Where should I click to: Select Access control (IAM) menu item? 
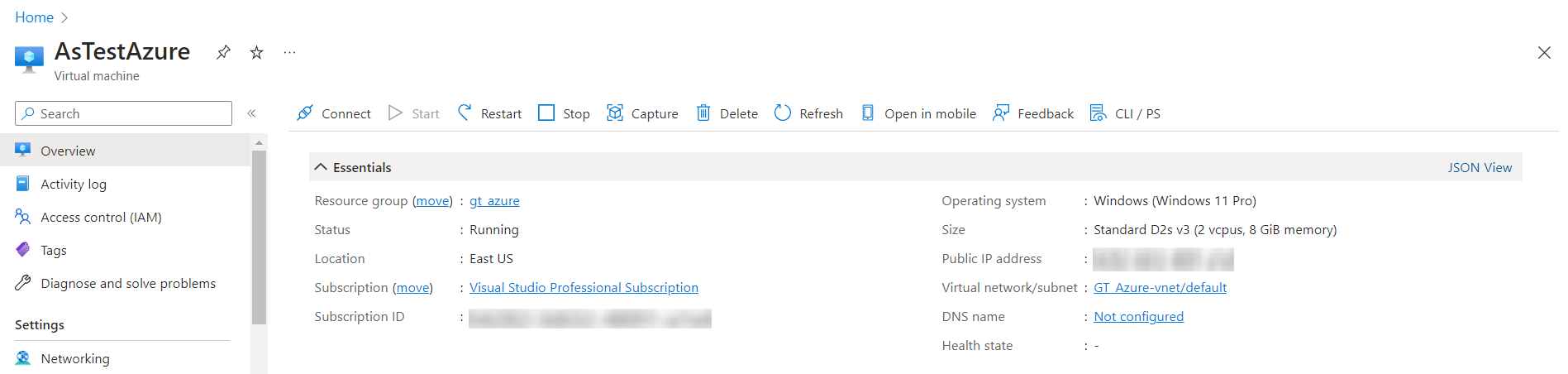point(101,217)
